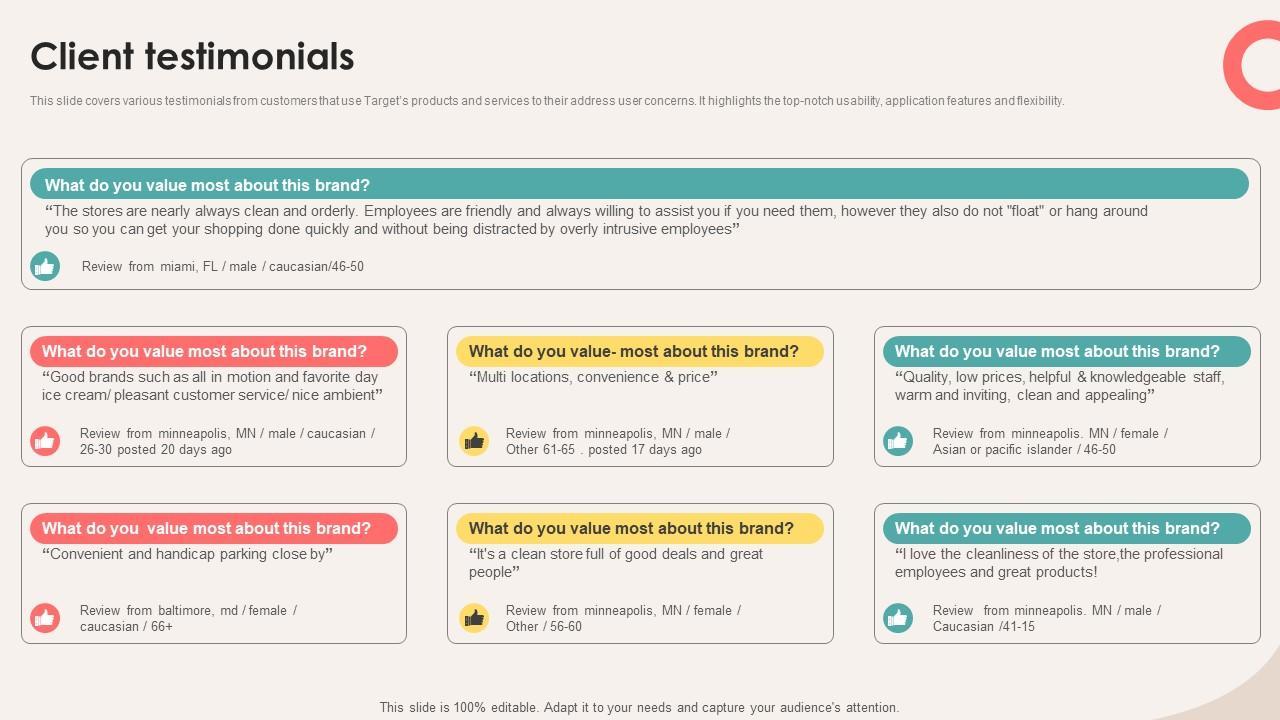Viewport: 1280px width, 720px height.
Task: Click the quote about clean and orderly stores
Action: pos(595,220)
